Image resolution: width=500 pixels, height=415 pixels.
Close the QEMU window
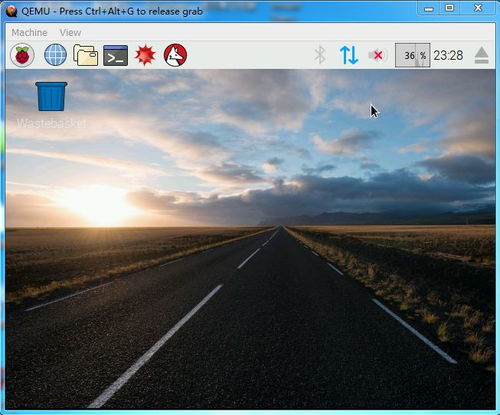pos(478,8)
